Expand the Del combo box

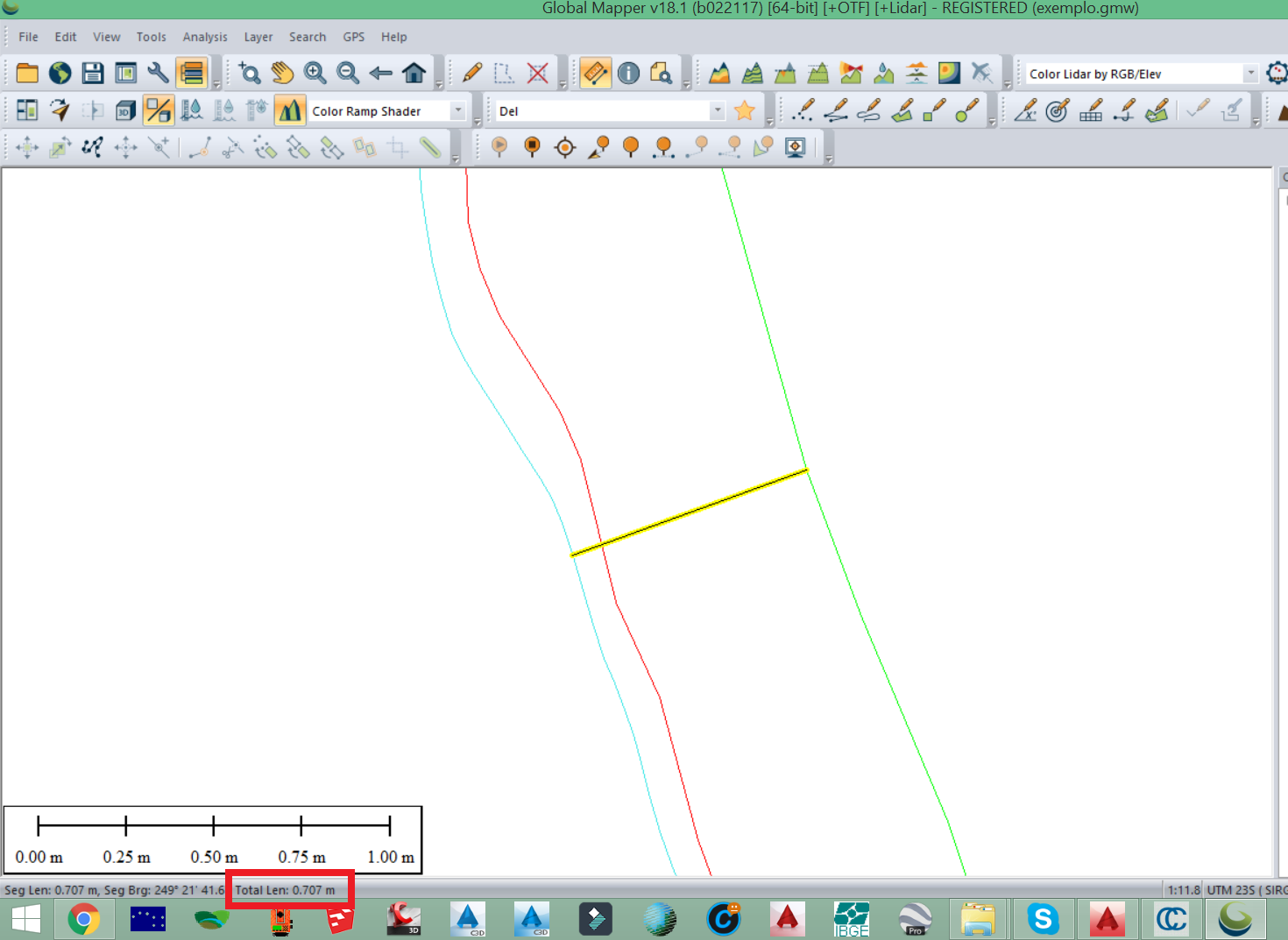tap(717, 110)
